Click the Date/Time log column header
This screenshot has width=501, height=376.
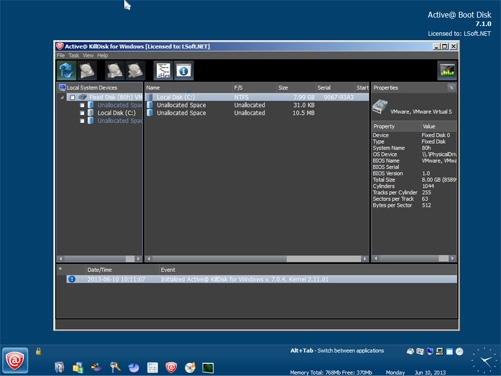122,270
